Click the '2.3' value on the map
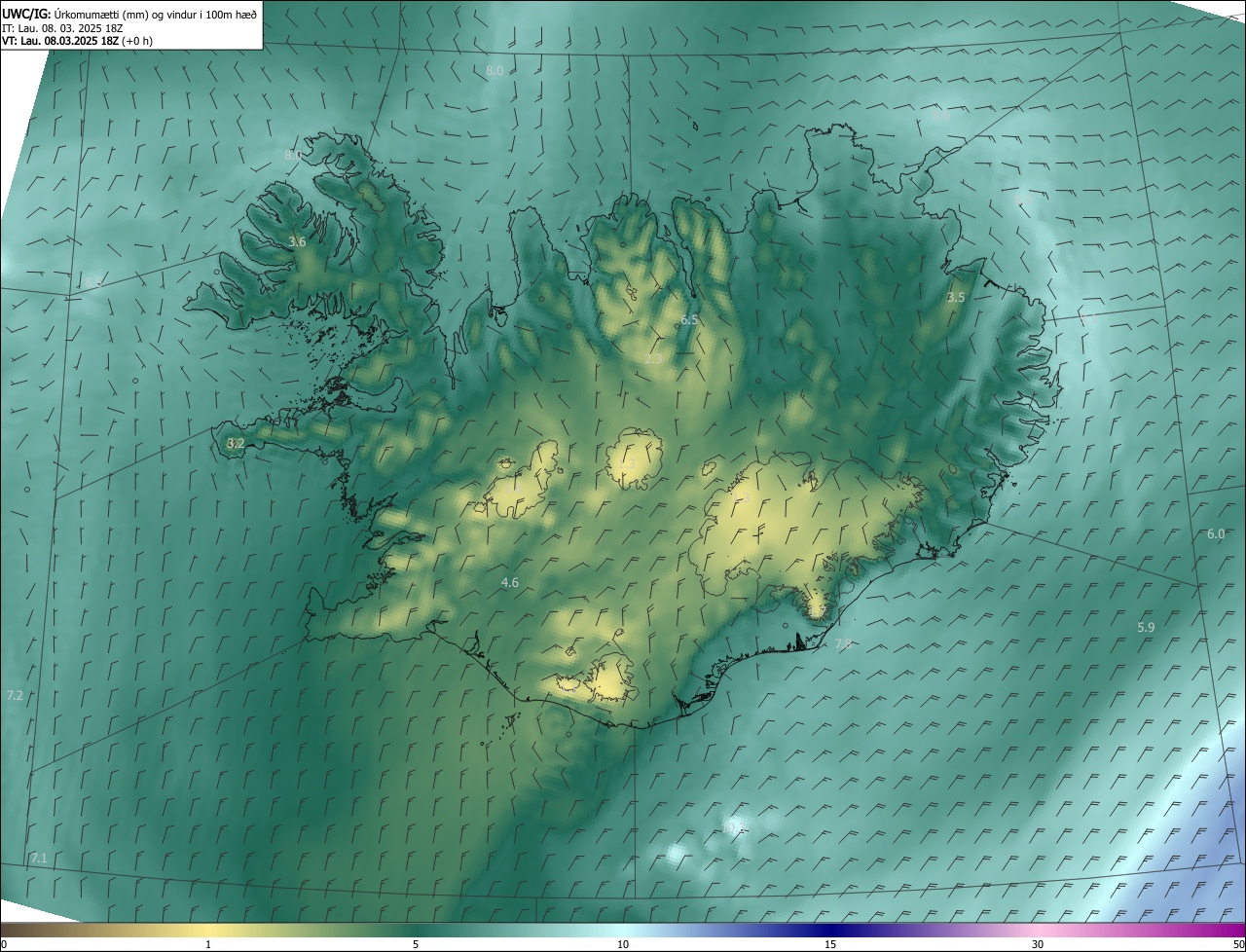This screenshot has height=952, width=1246. (x=653, y=359)
